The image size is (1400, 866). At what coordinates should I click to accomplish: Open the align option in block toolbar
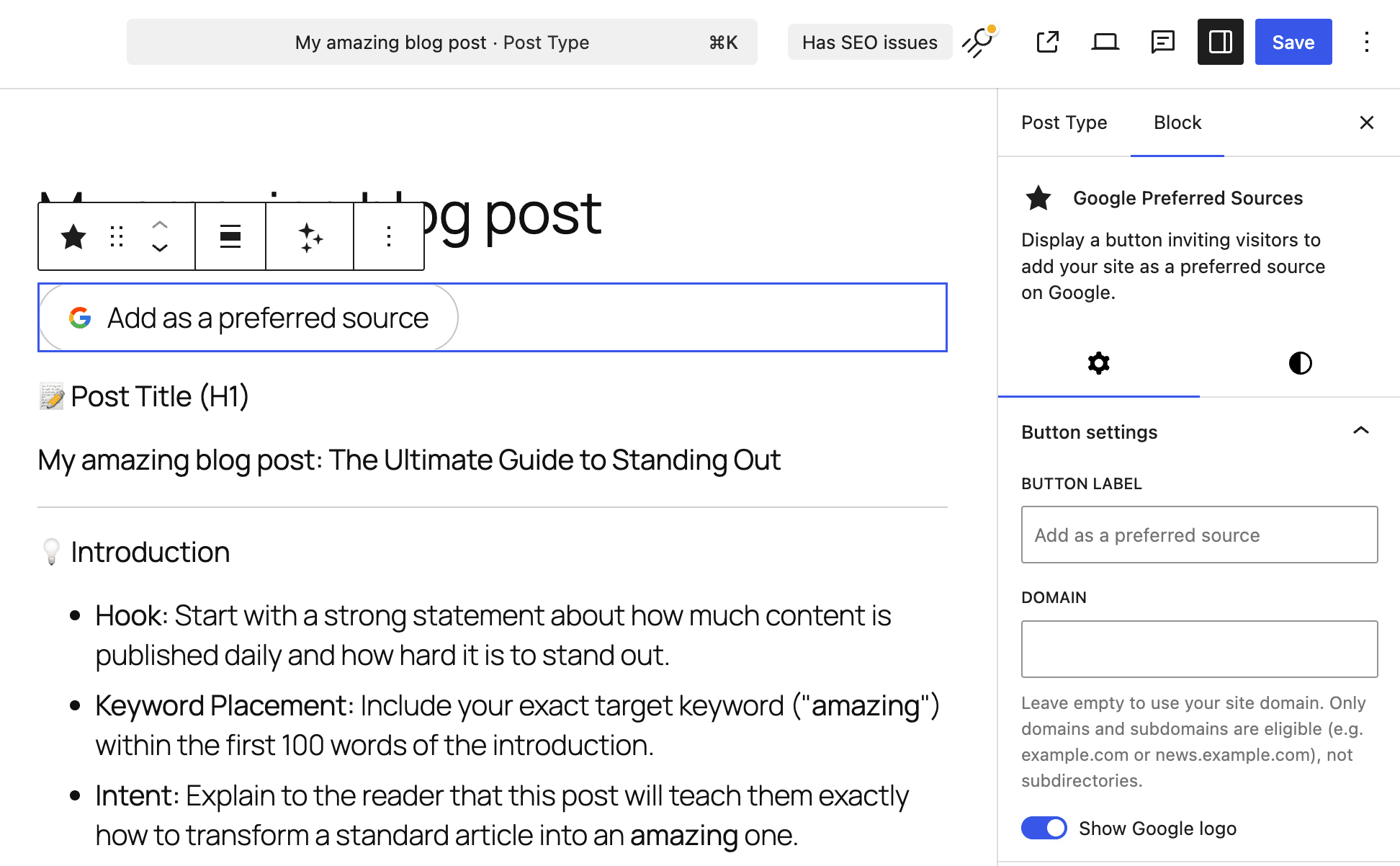point(230,236)
